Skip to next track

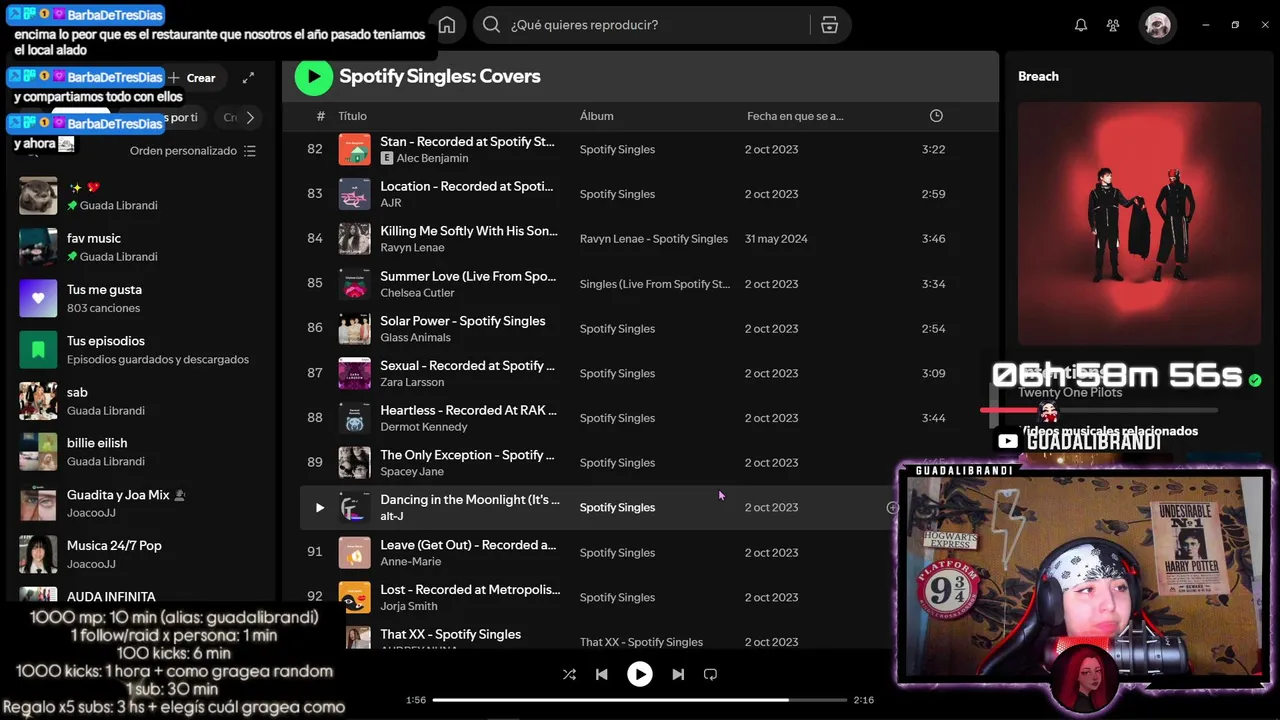(x=678, y=674)
